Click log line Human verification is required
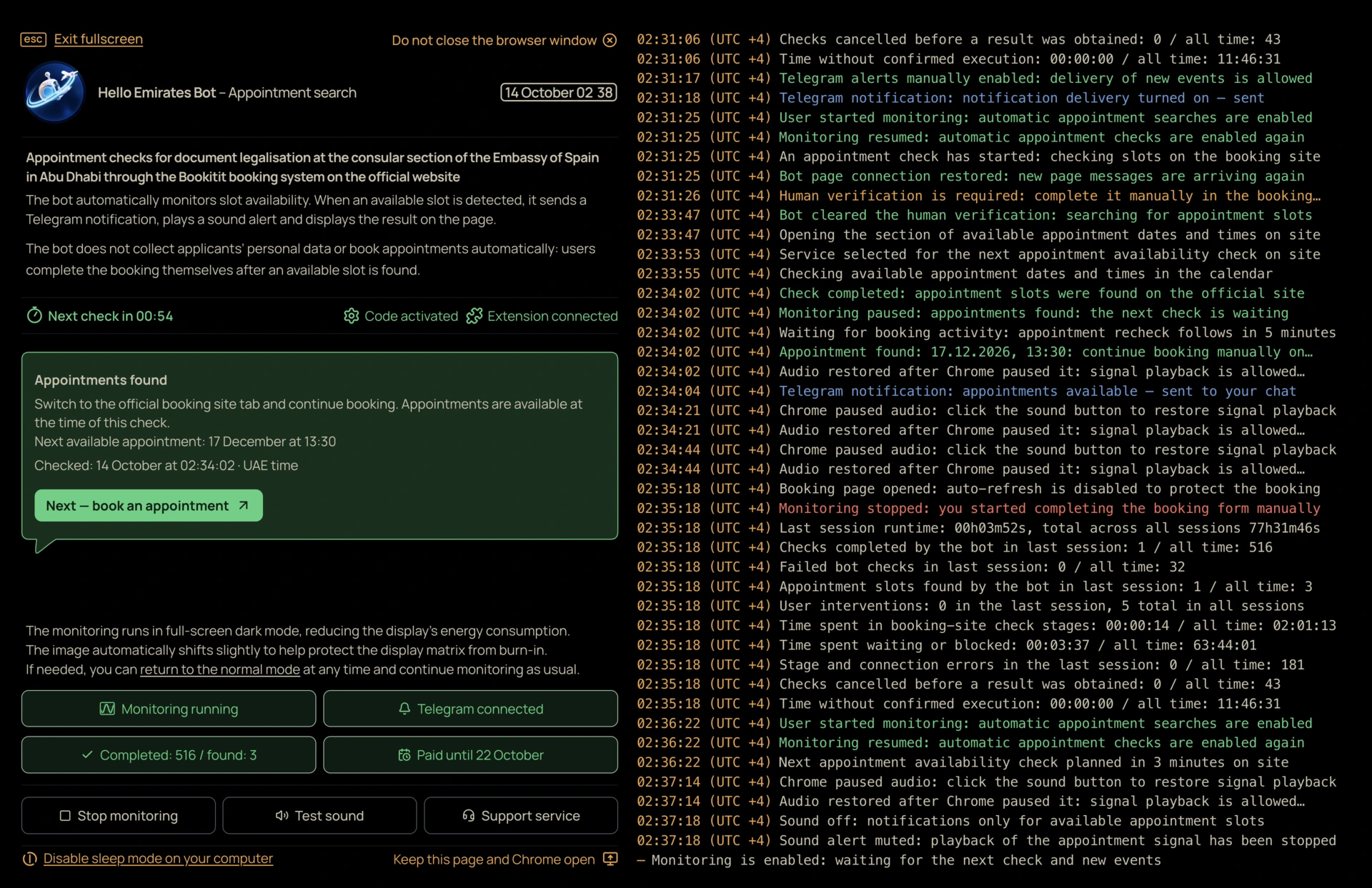Image resolution: width=1372 pixels, height=888 pixels. point(978,195)
